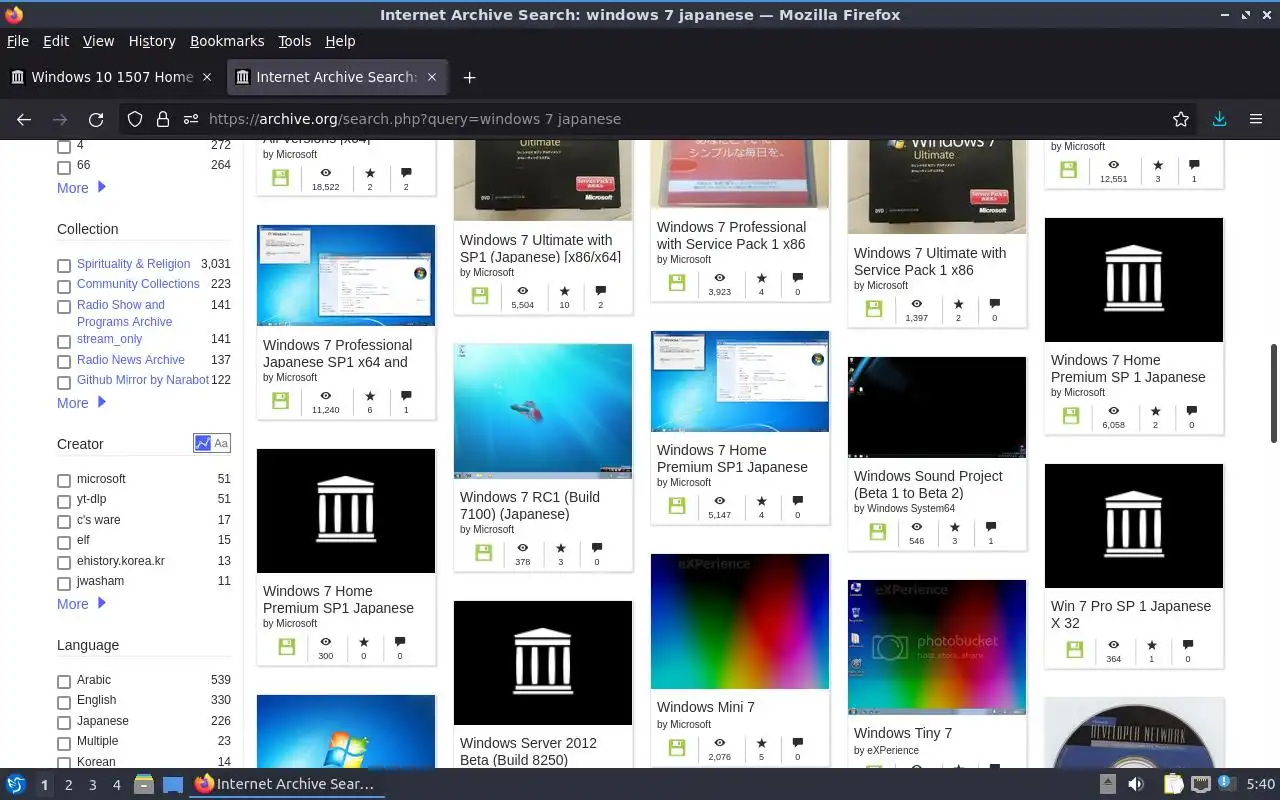Screen dimensions: 1280x800
Task: Click the network icon in the system tray
Action: tap(1201, 785)
